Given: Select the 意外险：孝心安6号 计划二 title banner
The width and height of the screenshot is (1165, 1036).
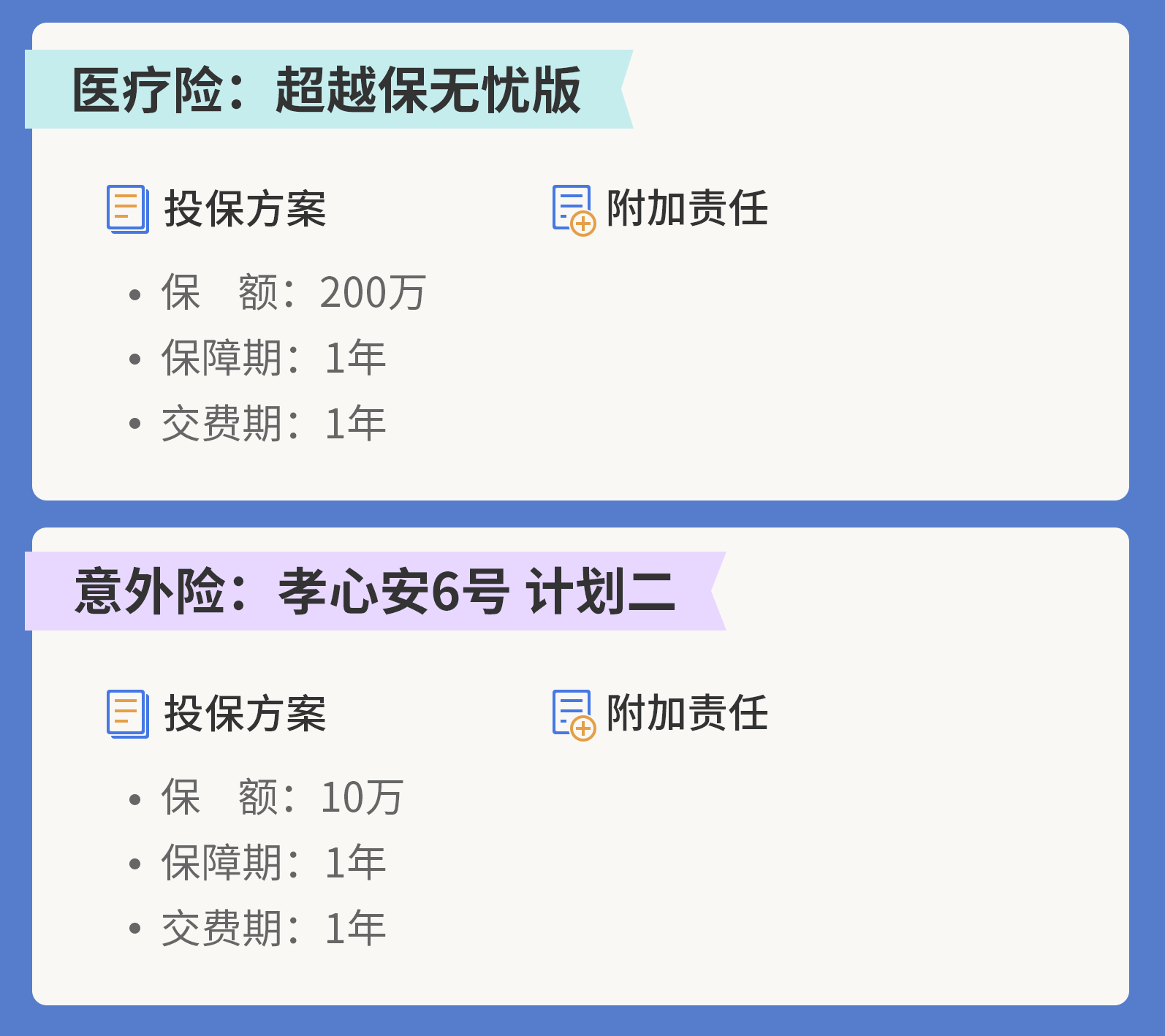Looking at the screenshot, I should pos(373,591).
